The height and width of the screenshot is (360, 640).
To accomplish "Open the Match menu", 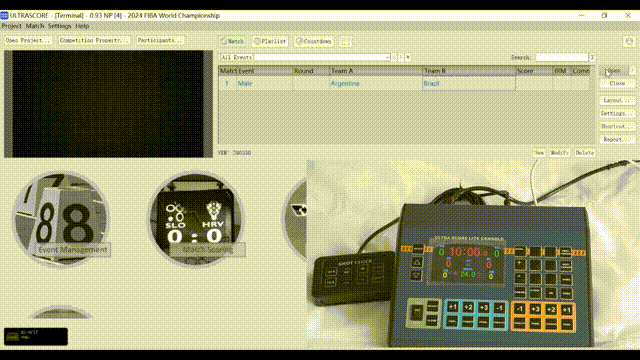I will tap(35, 26).
